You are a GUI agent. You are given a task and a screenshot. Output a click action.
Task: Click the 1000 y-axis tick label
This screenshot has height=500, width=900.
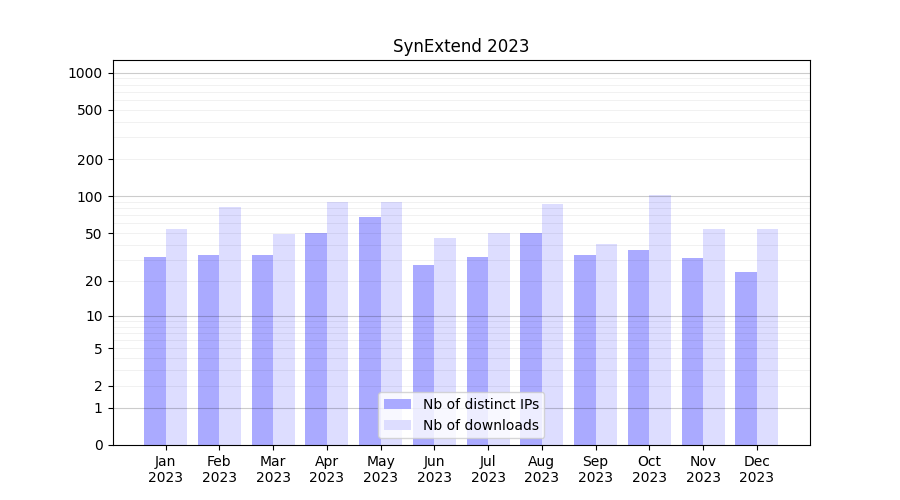pos(85,73)
